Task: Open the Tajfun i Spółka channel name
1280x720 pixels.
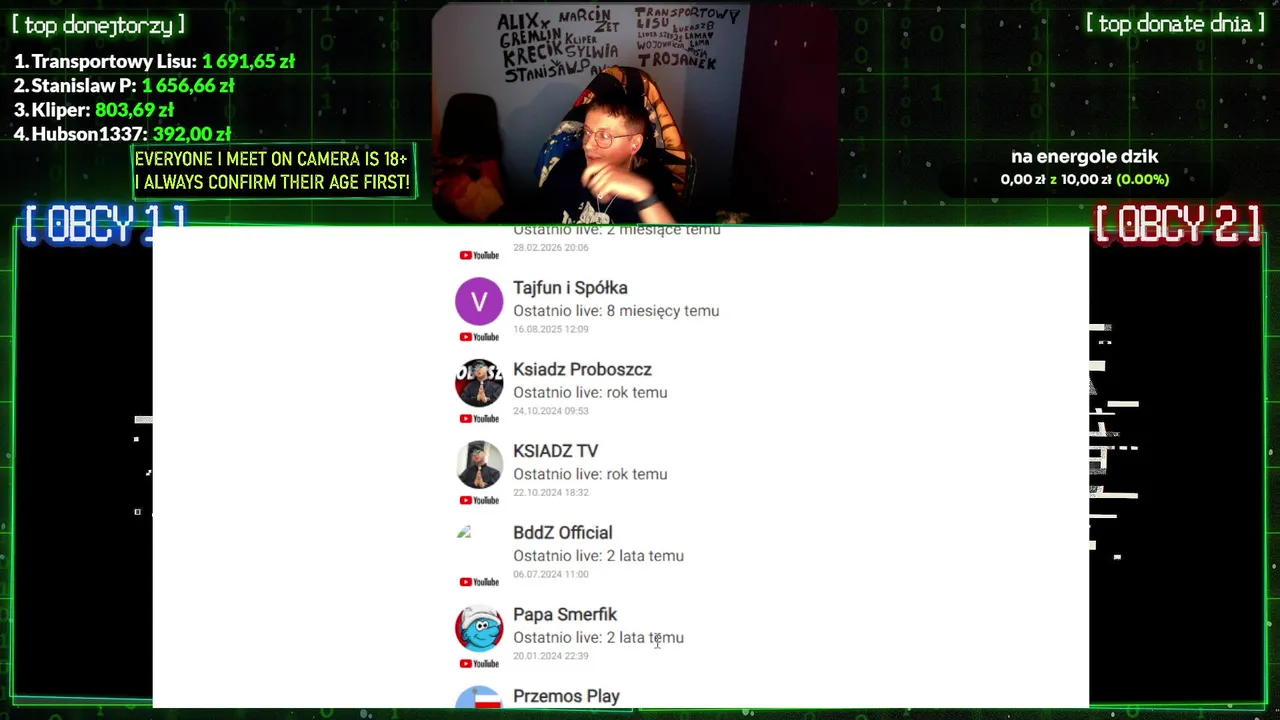Action: pos(570,288)
